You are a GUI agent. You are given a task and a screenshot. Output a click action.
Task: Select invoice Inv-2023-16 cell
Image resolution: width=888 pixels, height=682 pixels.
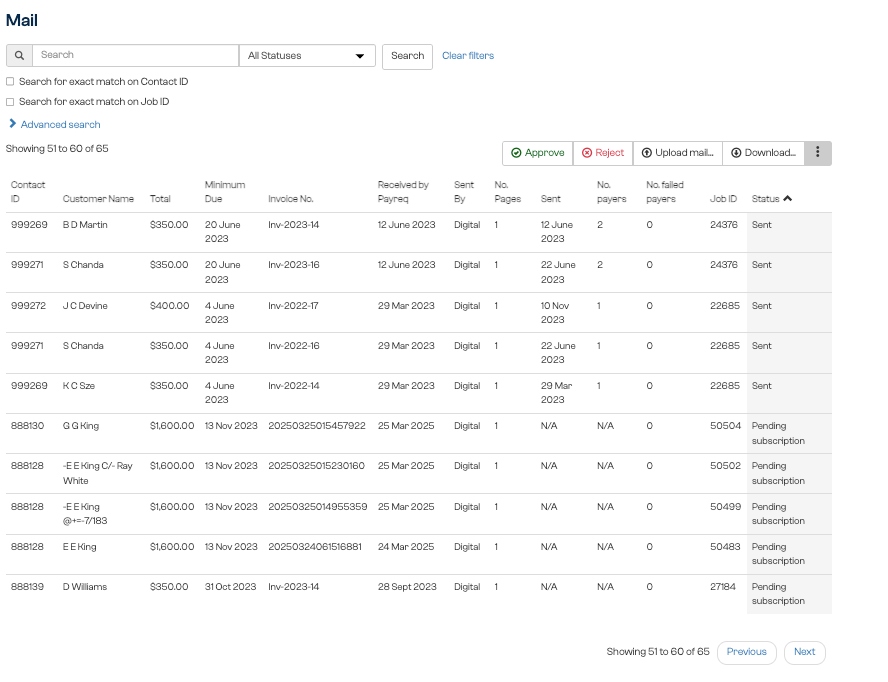293,265
